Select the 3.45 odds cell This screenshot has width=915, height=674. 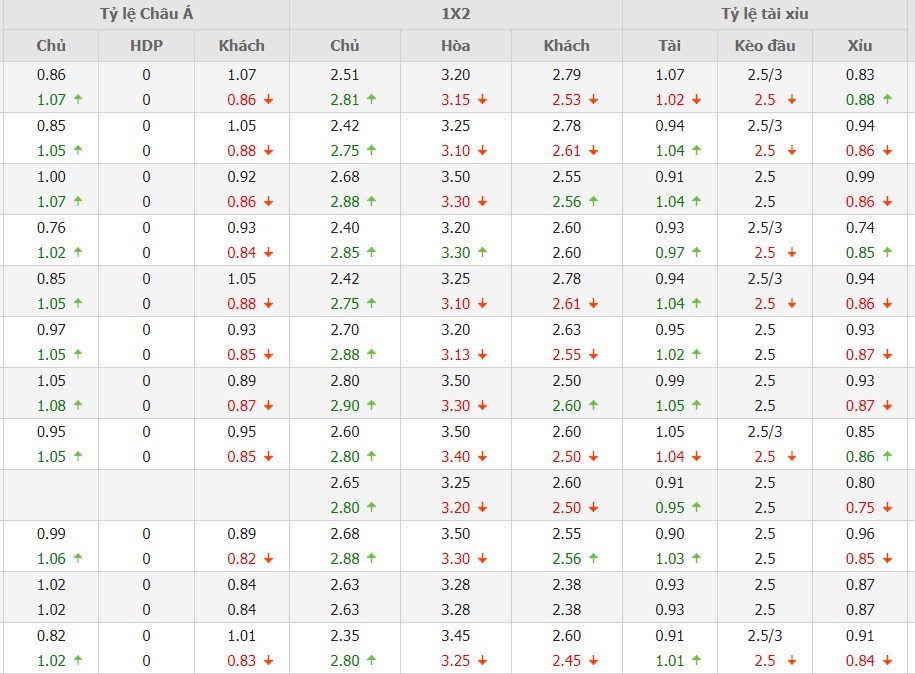click(x=455, y=635)
